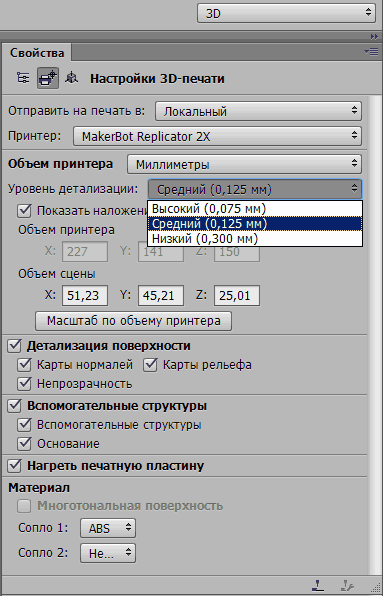
Task: Toggle Показать наложение checkbox
Action: point(24,211)
